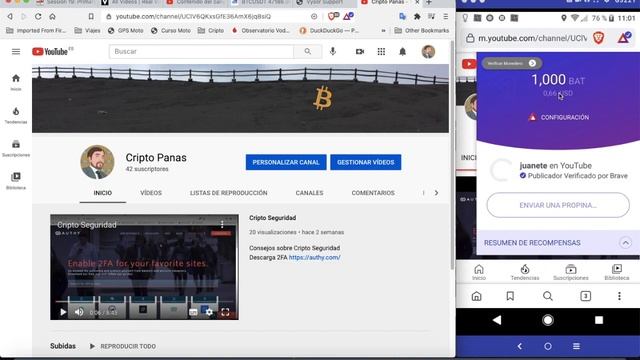
Task: Tap Android home circle button
Action: 548,320
